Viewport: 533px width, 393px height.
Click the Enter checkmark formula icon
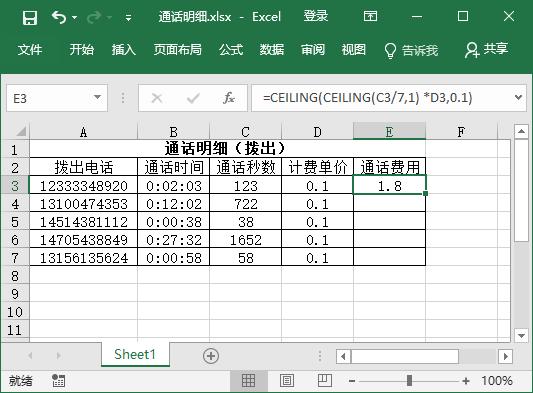pyautogui.click(x=193, y=98)
